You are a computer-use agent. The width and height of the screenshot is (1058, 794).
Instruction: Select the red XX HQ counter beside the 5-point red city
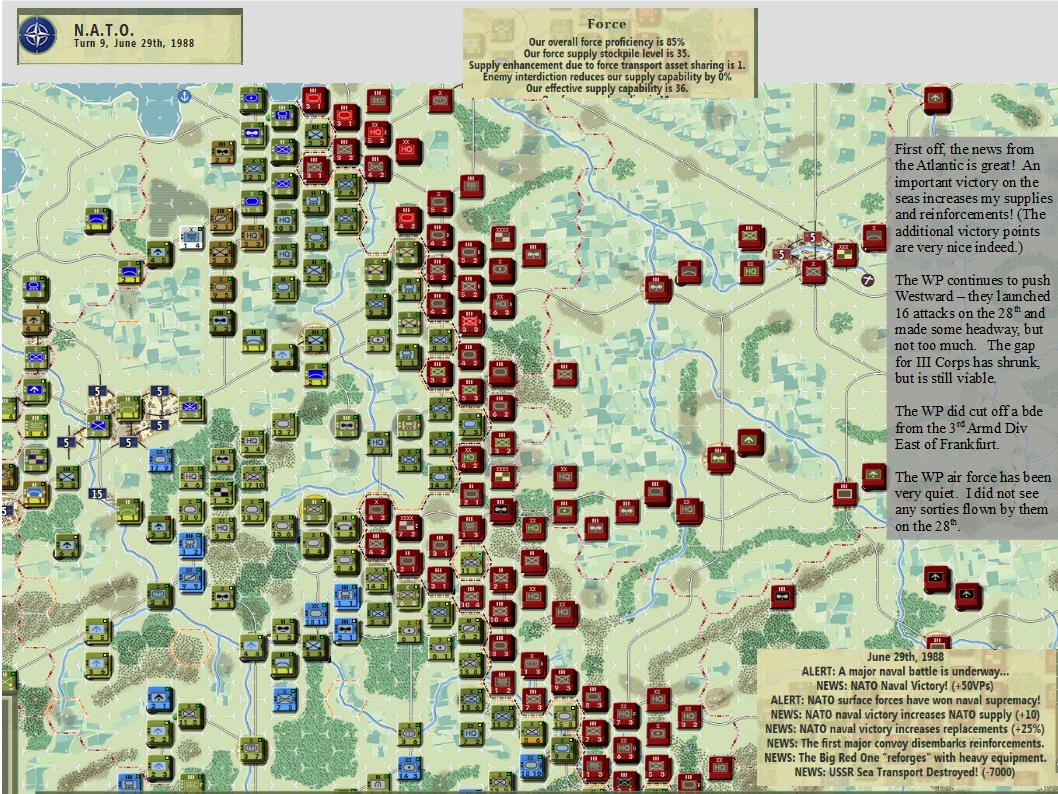pos(752,272)
